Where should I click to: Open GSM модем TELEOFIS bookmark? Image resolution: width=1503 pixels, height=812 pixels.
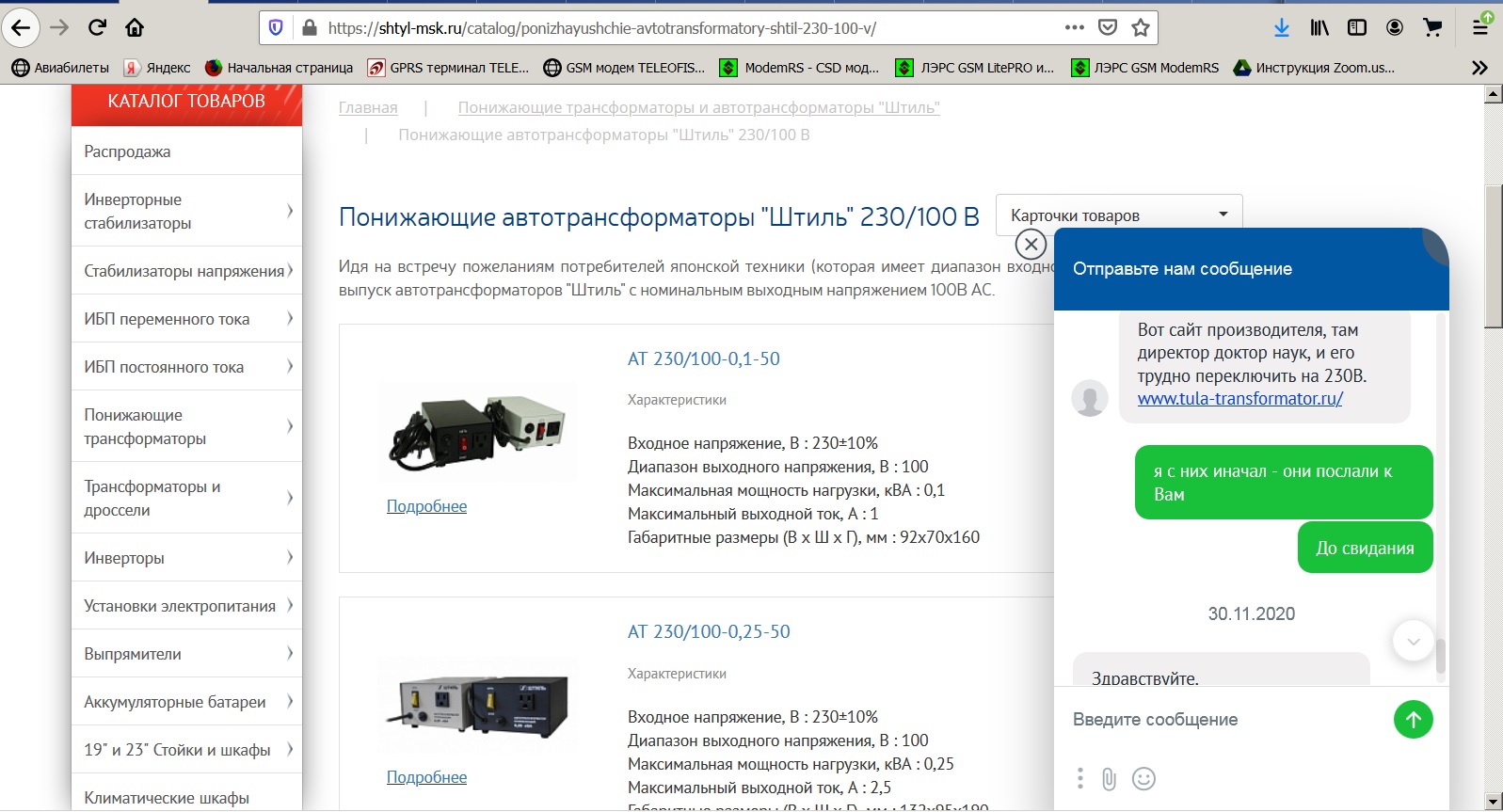click(x=624, y=68)
